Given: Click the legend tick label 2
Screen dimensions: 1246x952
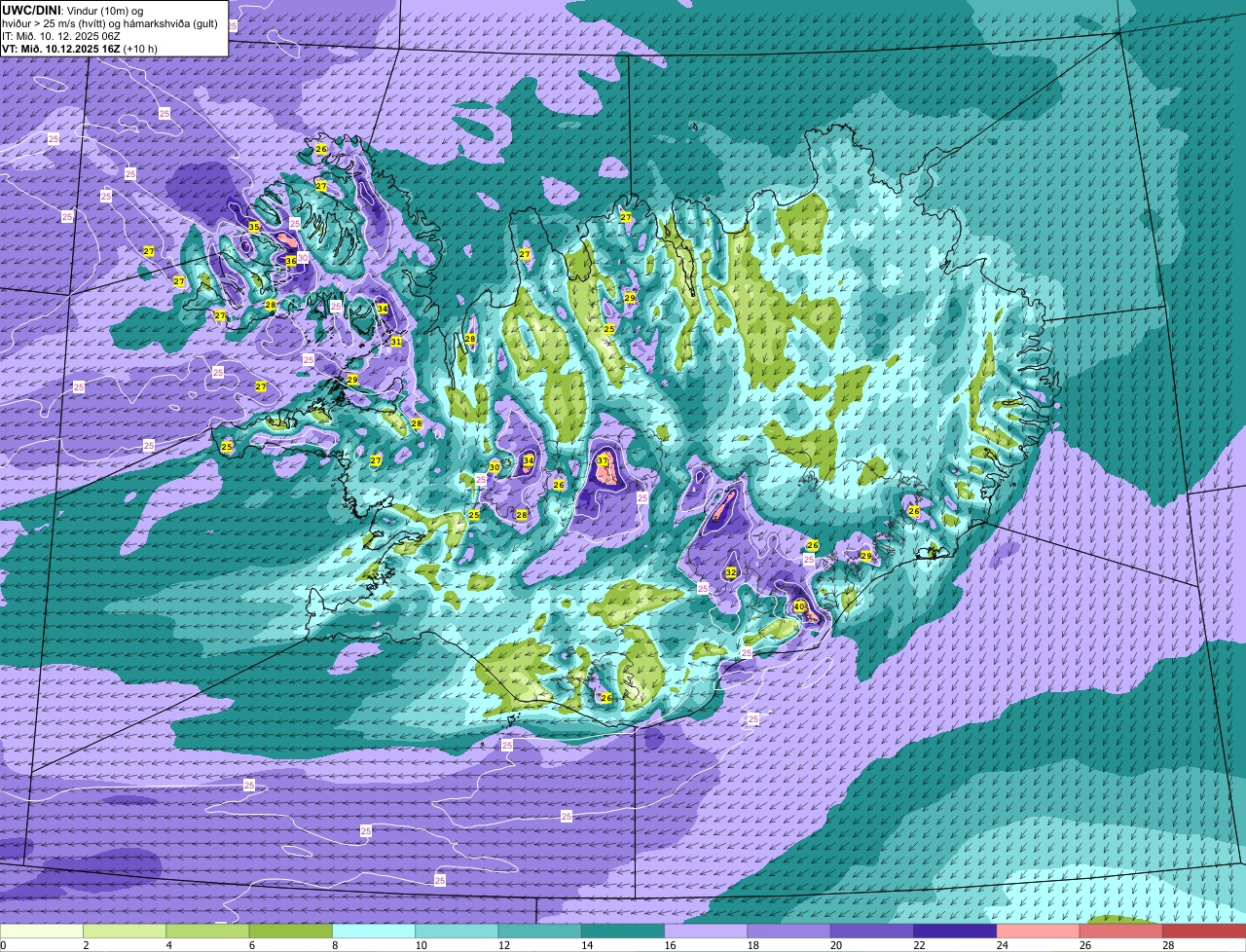Looking at the screenshot, I should click(x=86, y=945).
